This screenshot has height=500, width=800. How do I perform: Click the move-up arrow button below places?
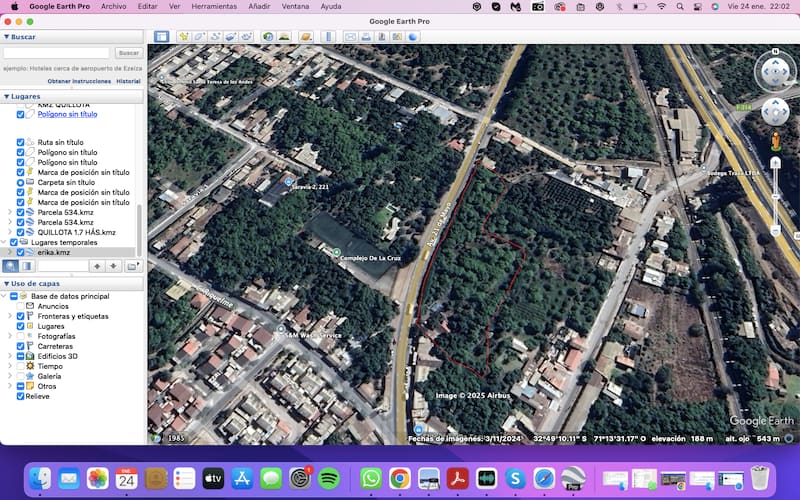[x=97, y=266]
